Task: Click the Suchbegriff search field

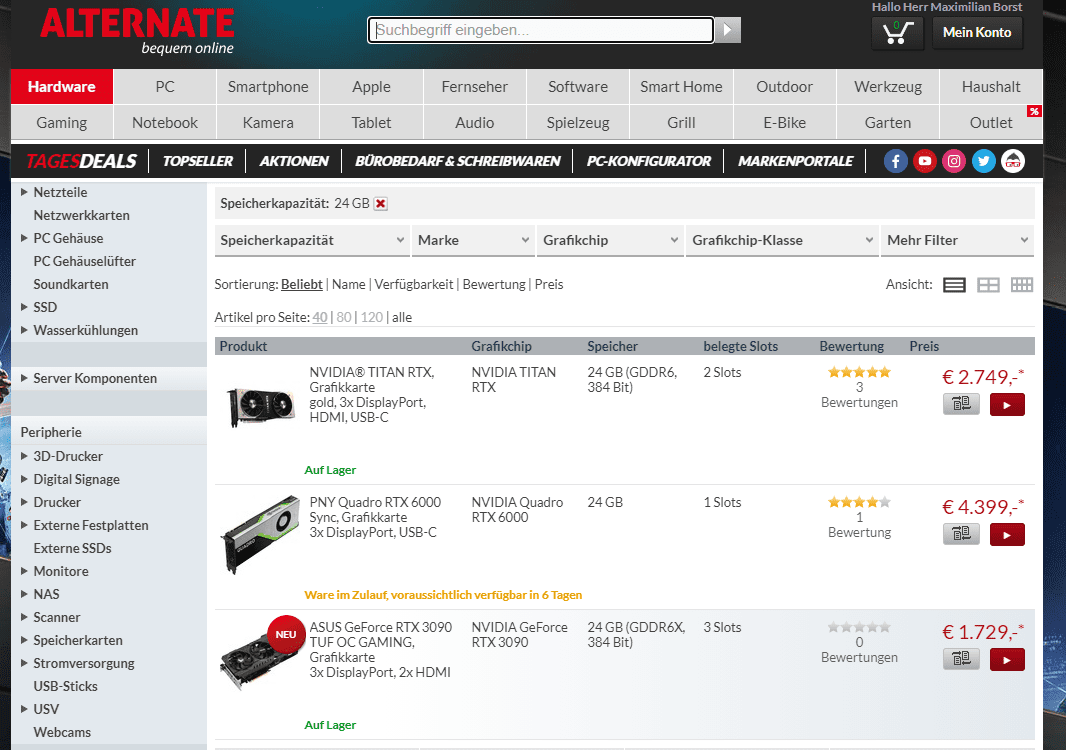Action: pyautogui.click(x=541, y=30)
